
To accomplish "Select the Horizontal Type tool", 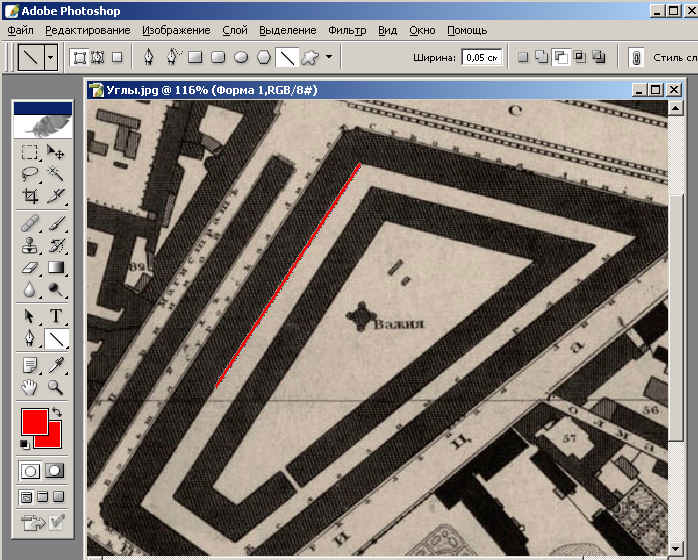I will point(56,316).
